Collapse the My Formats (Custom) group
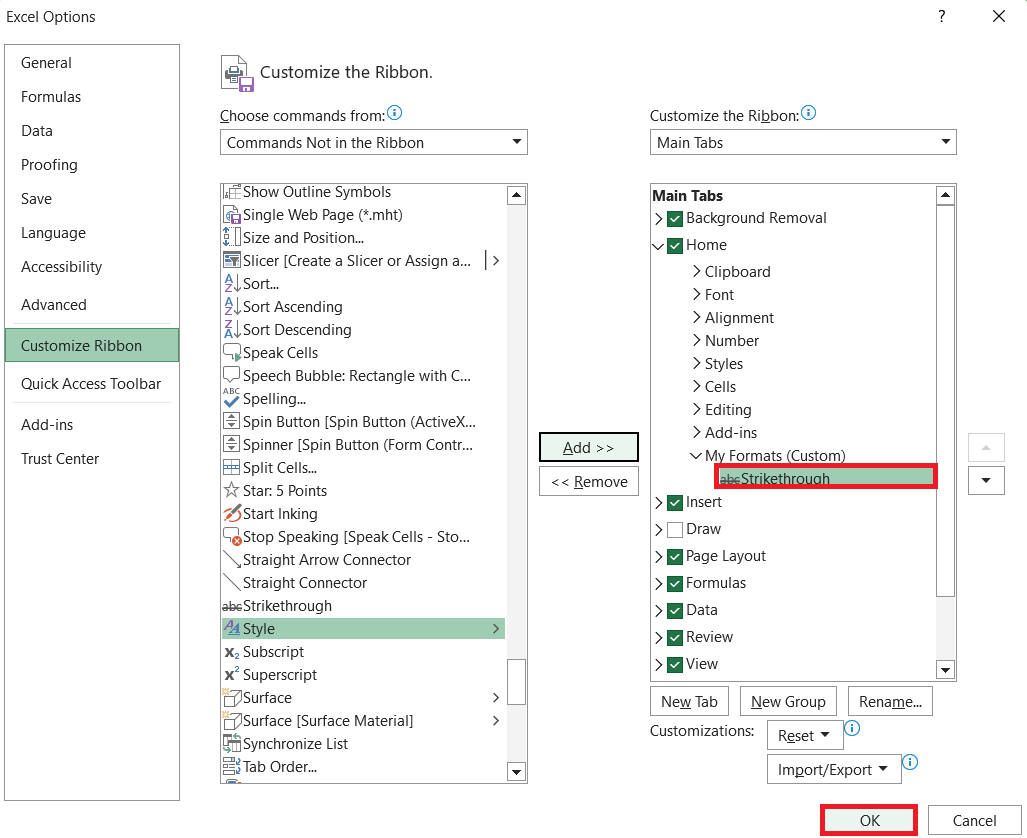This screenshot has width=1027, height=838. (x=696, y=455)
